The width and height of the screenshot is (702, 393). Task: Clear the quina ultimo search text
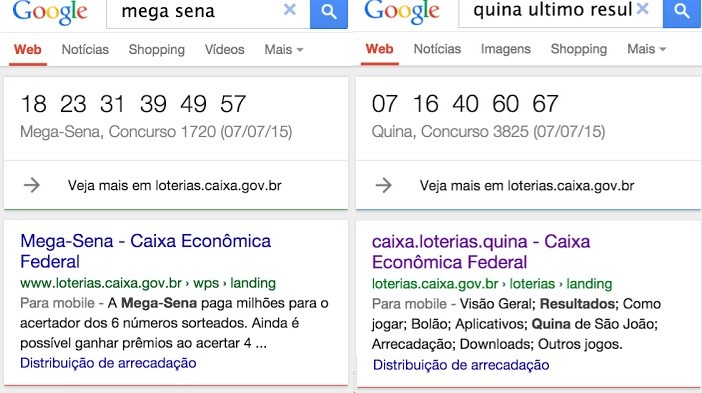[642, 8]
